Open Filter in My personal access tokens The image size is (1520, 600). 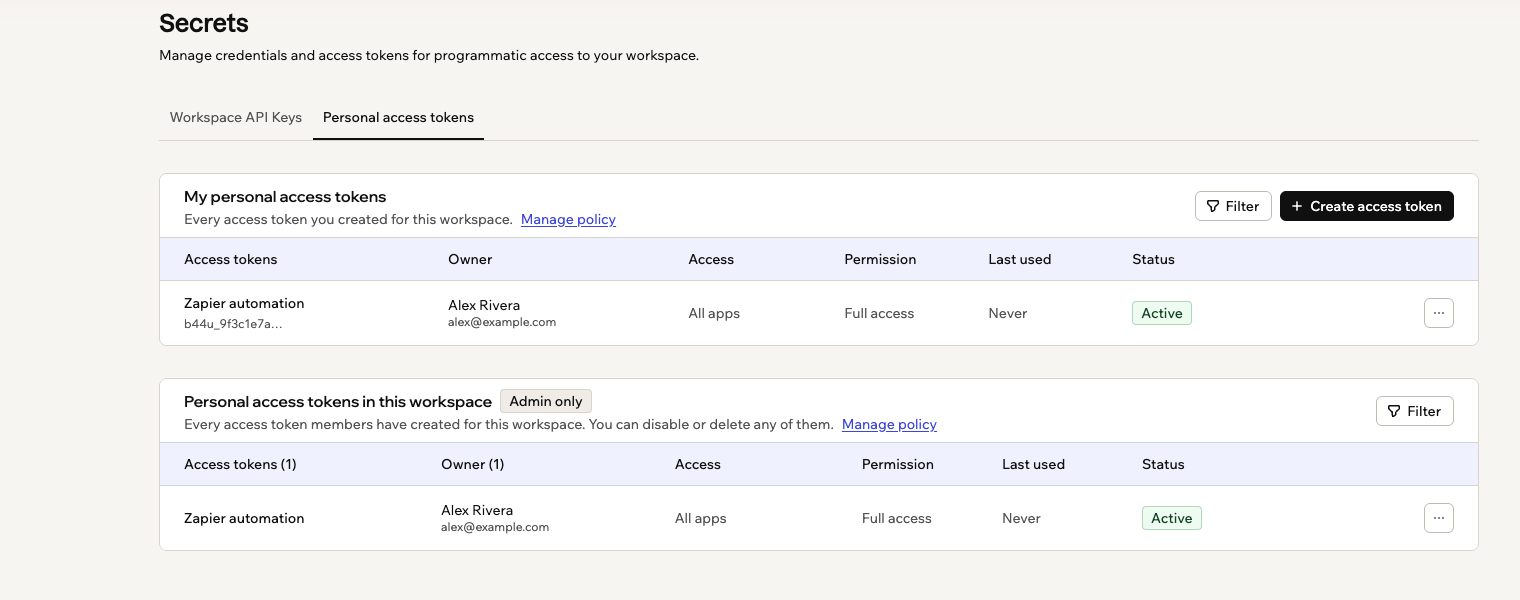point(1233,206)
